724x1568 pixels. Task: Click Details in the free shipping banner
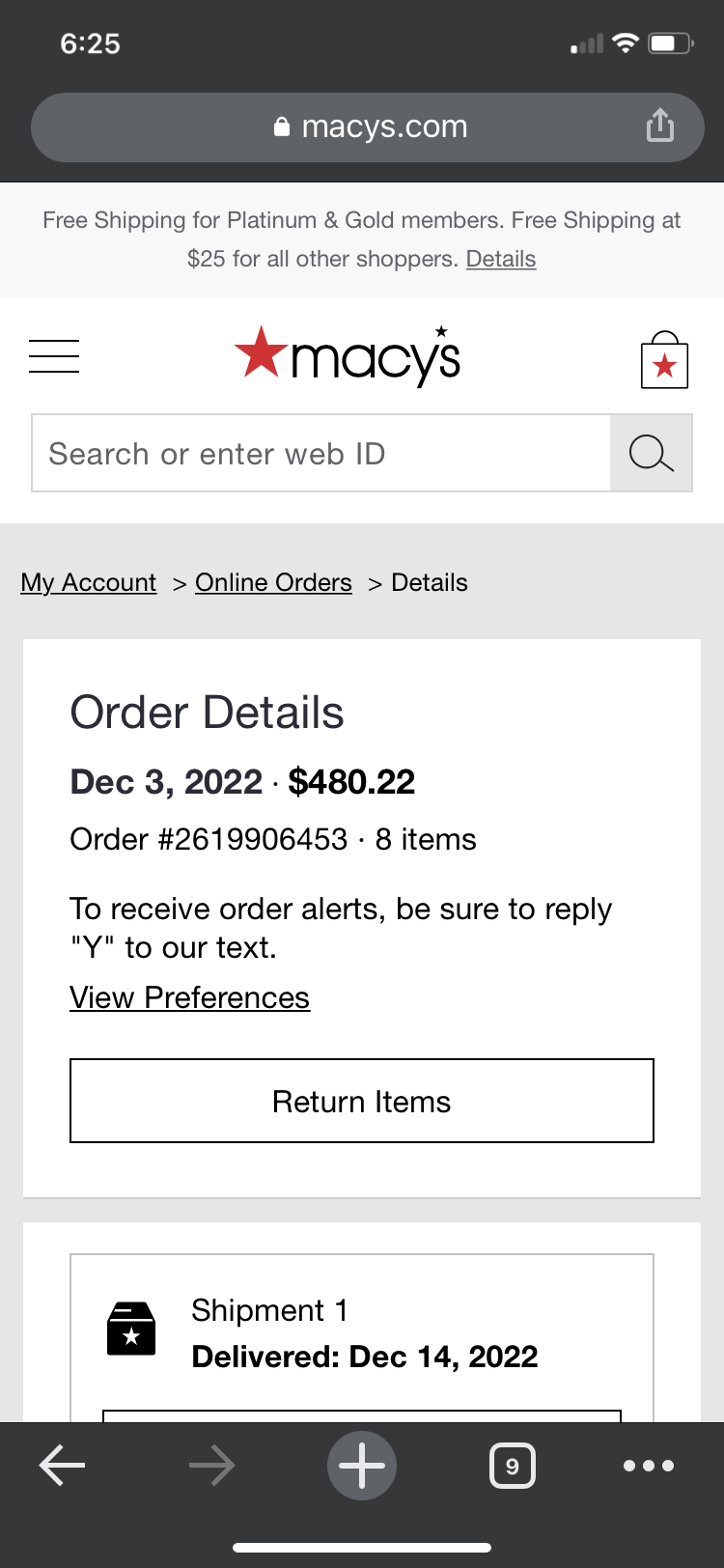500,259
